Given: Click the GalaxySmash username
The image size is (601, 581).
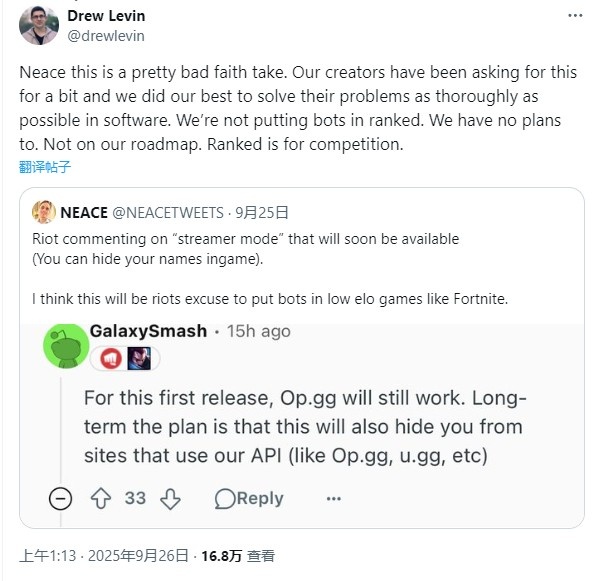Looking at the screenshot, I should (149, 330).
